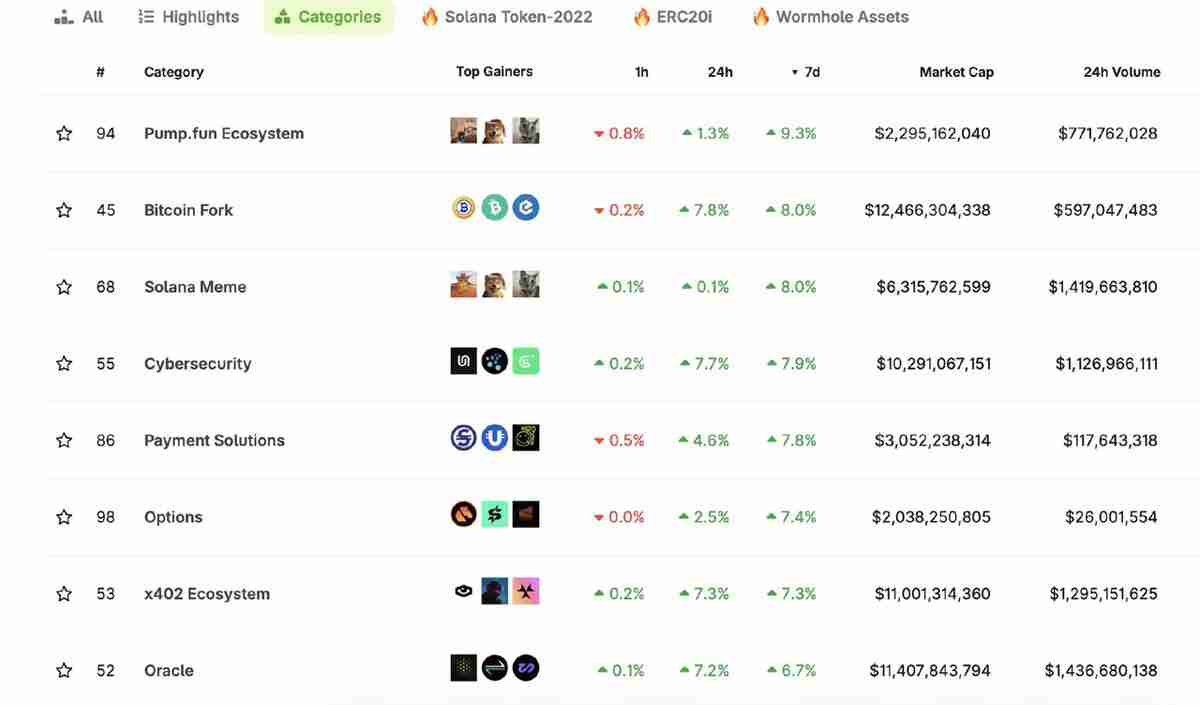Click third top gainer icon in x402 Ecosystem

(x=526, y=591)
